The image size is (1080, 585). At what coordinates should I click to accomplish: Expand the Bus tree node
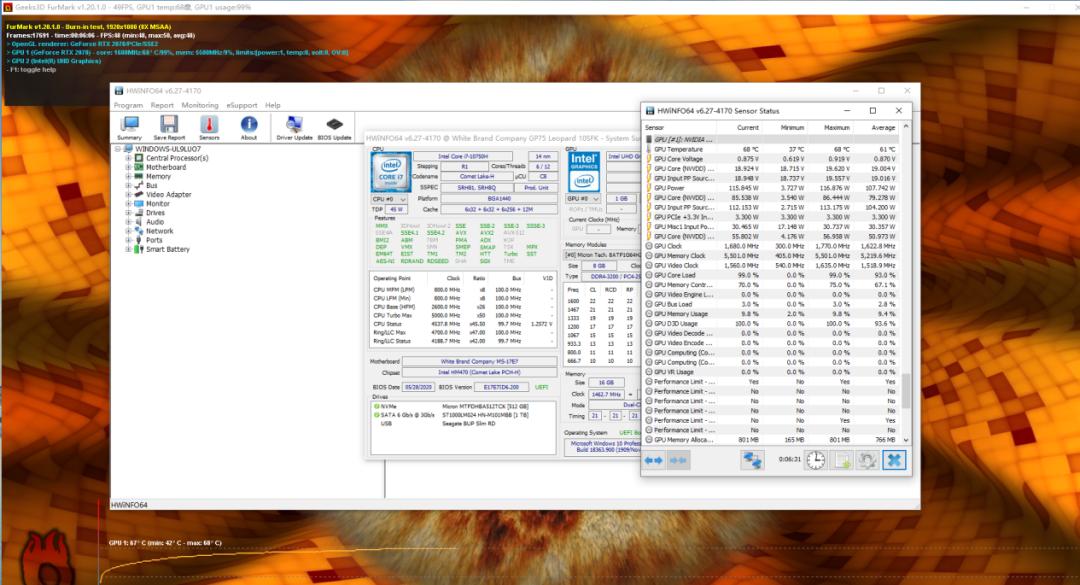click(128, 185)
